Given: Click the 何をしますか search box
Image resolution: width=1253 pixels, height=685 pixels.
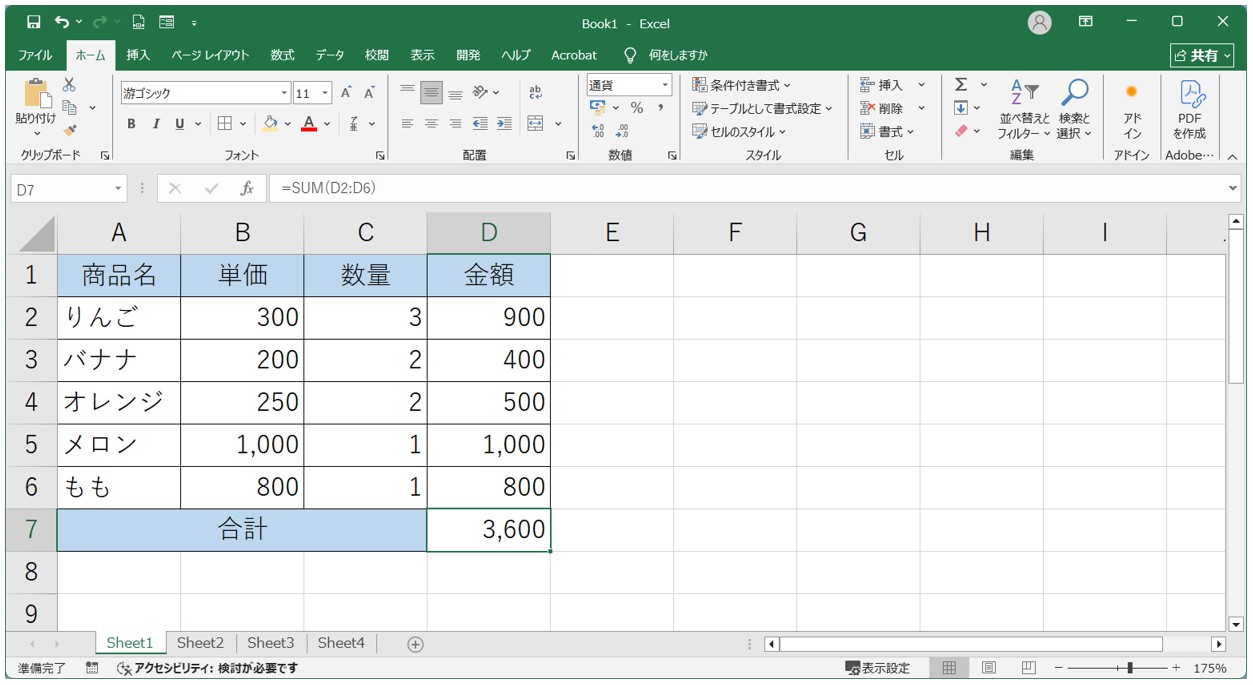Looking at the screenshot, I should pos(678,55).
